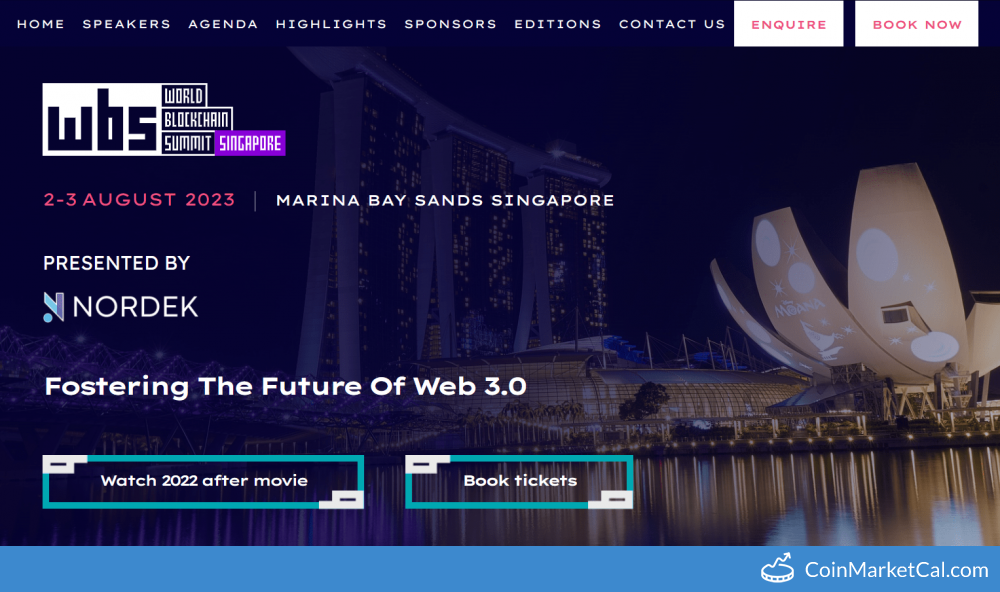Viewport: 1000px width, 592px height.
Task: Click the 2-3 August 2023 date text
Action: [139, 200]
